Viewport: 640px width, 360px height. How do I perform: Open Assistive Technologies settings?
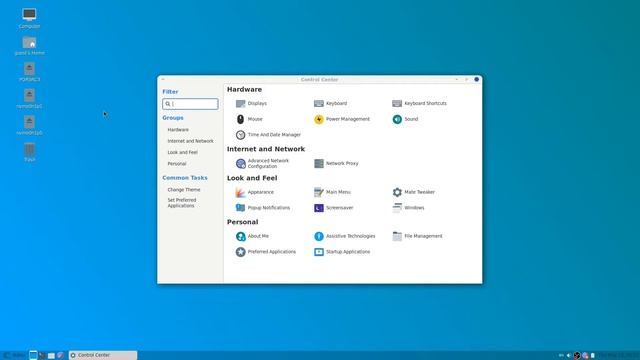tap(344, 236)
